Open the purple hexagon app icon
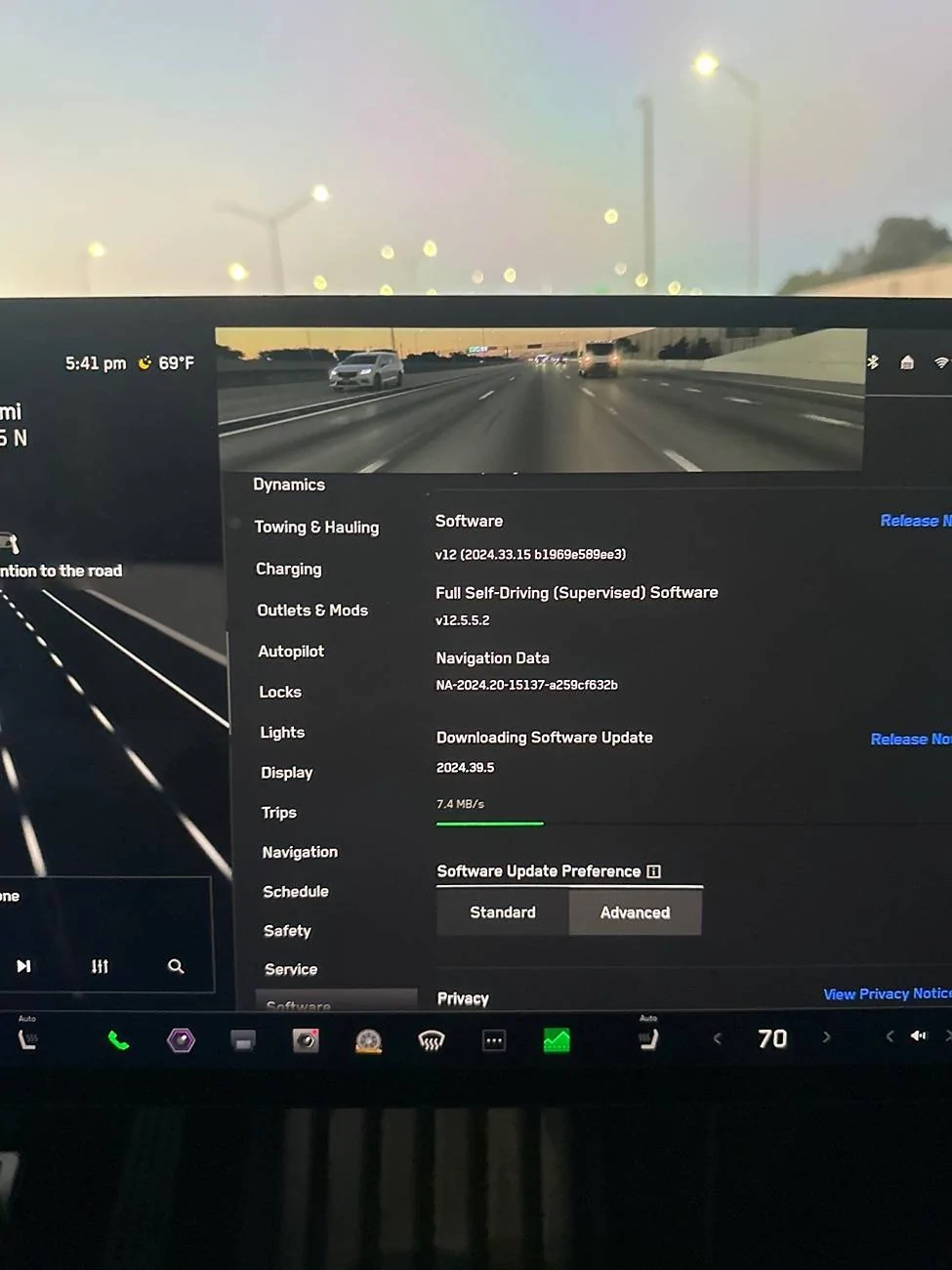 181,1040
